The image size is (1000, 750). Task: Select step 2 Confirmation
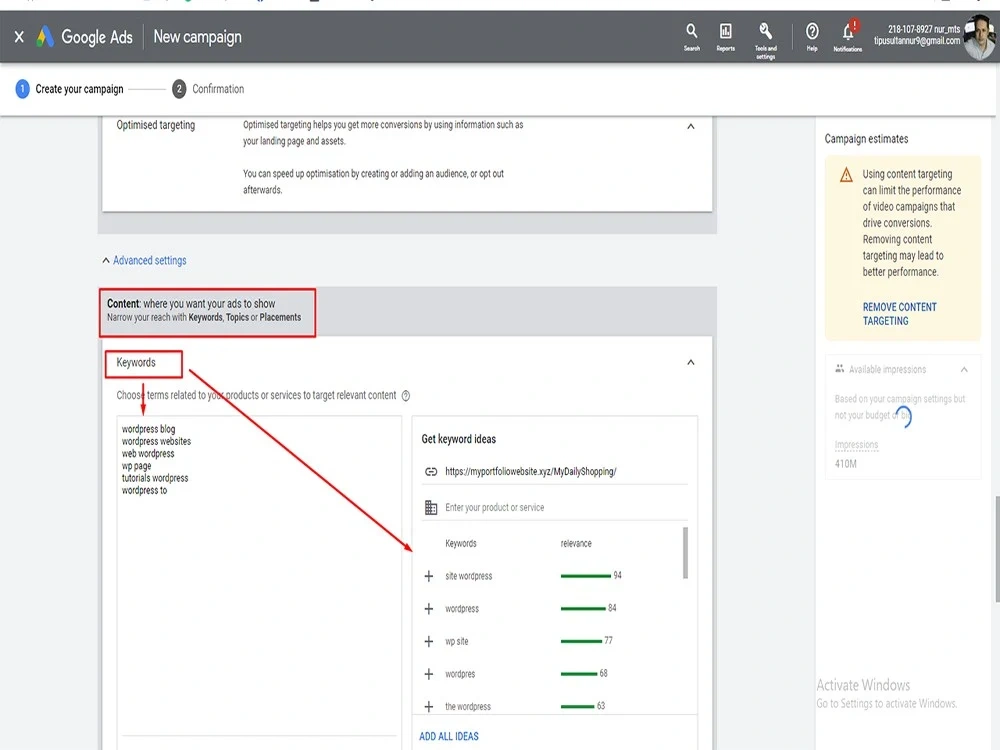coord(208,89)
